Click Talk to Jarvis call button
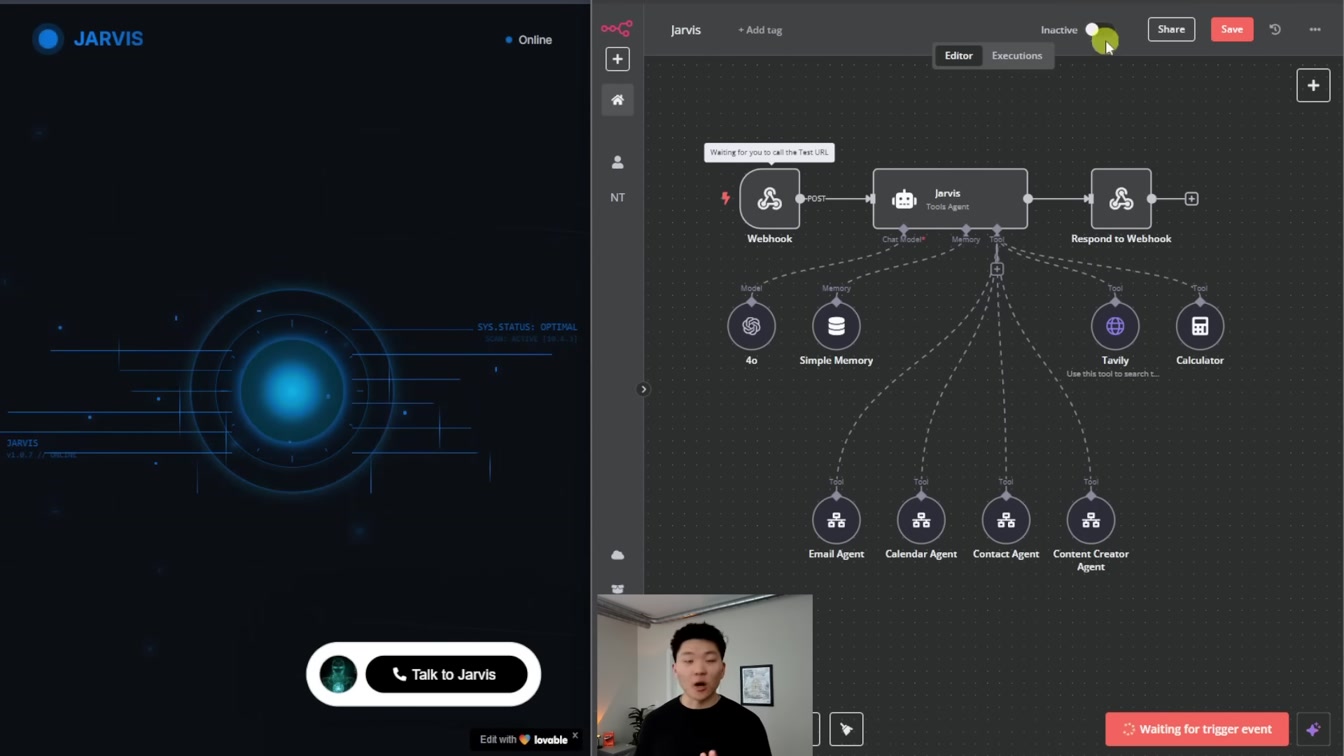1344x756 pixels. tap(446, 674)
